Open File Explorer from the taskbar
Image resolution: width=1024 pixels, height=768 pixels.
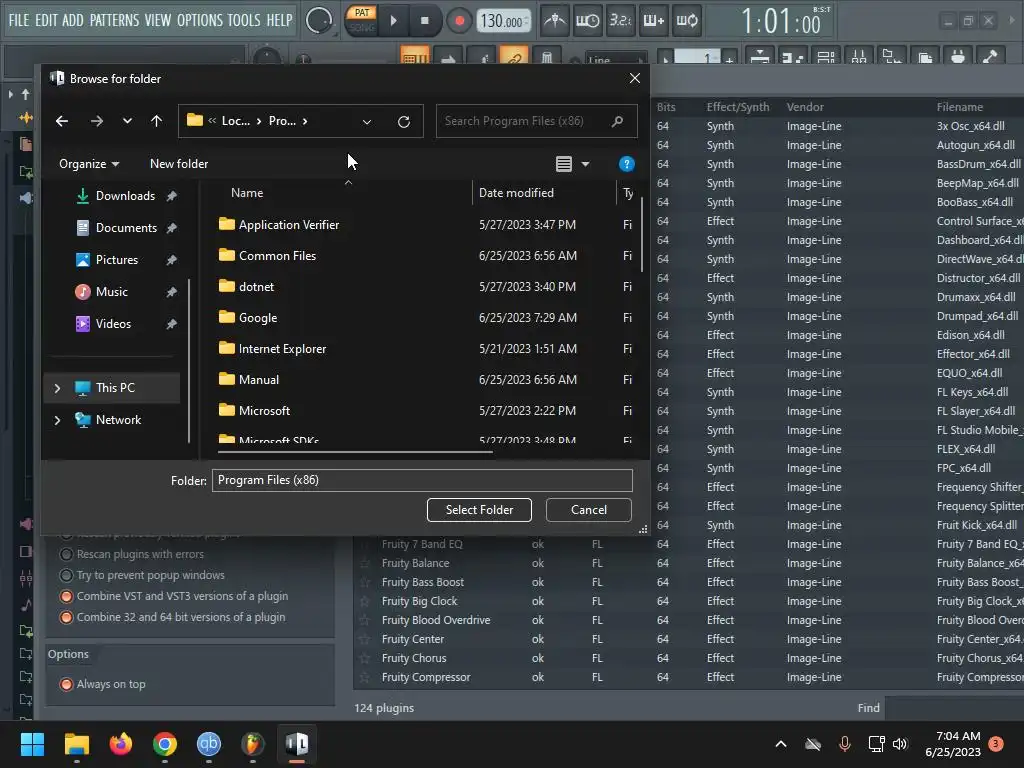click(76, 744)
